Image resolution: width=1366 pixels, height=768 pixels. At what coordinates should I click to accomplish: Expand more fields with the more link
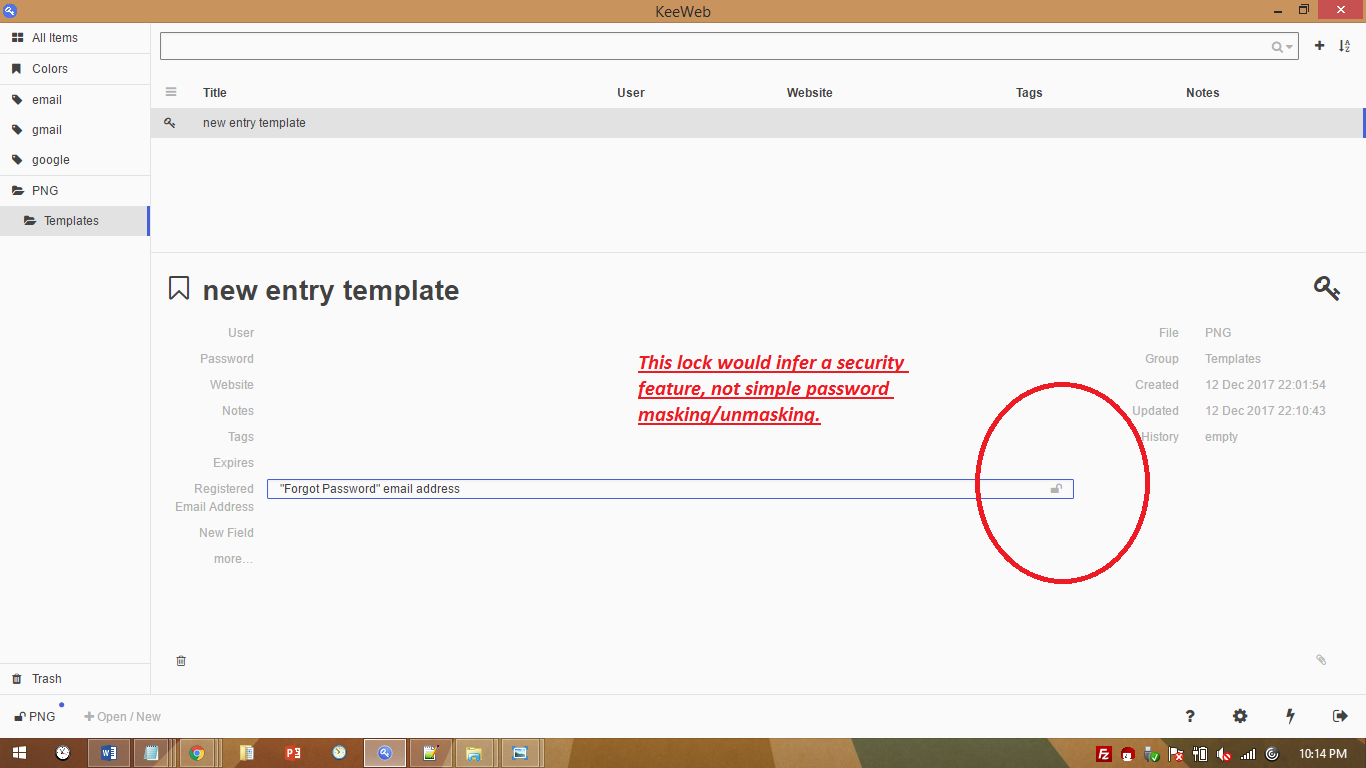click(x=232, y=559)
